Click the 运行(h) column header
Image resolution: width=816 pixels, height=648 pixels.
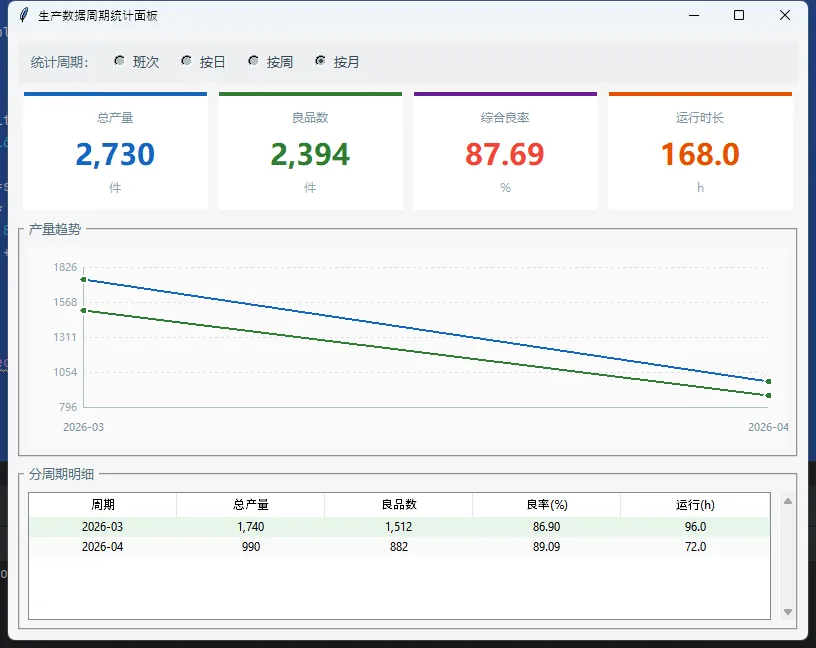[695, 504]
